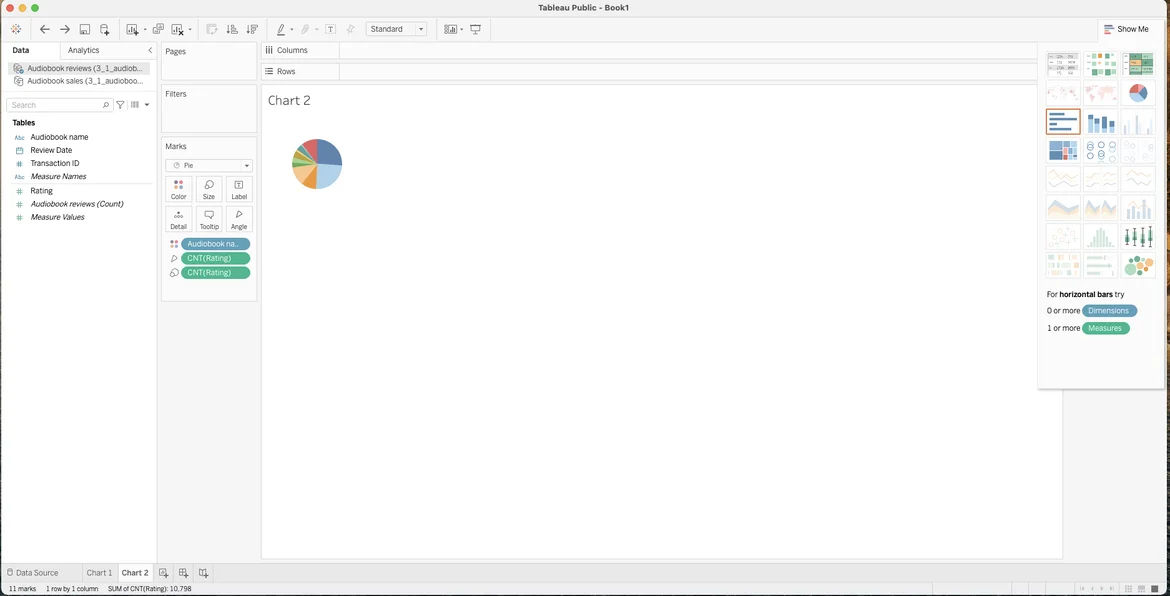Click the New Worksheet tab icon
The width and height of the screenshot is (1170, 596).
[164, 573]
